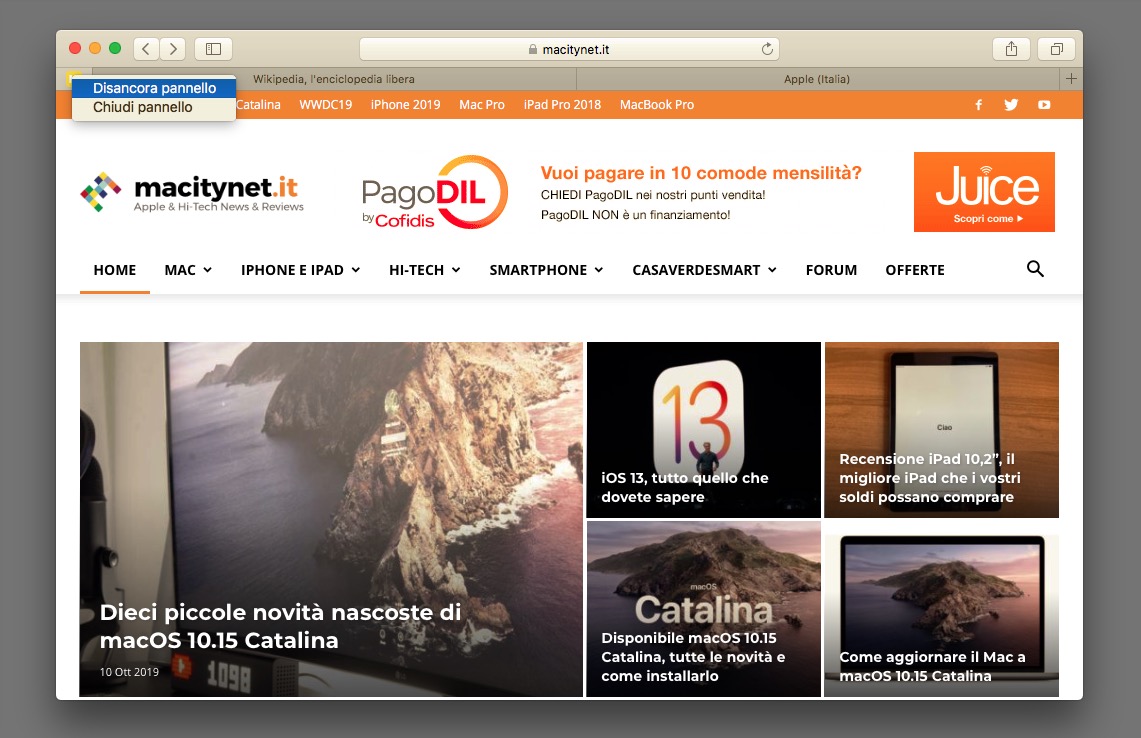The width and height of the screenshot is (1141, 738).
Task: Click the macitynet.it logo
Action: click(192, 192)
